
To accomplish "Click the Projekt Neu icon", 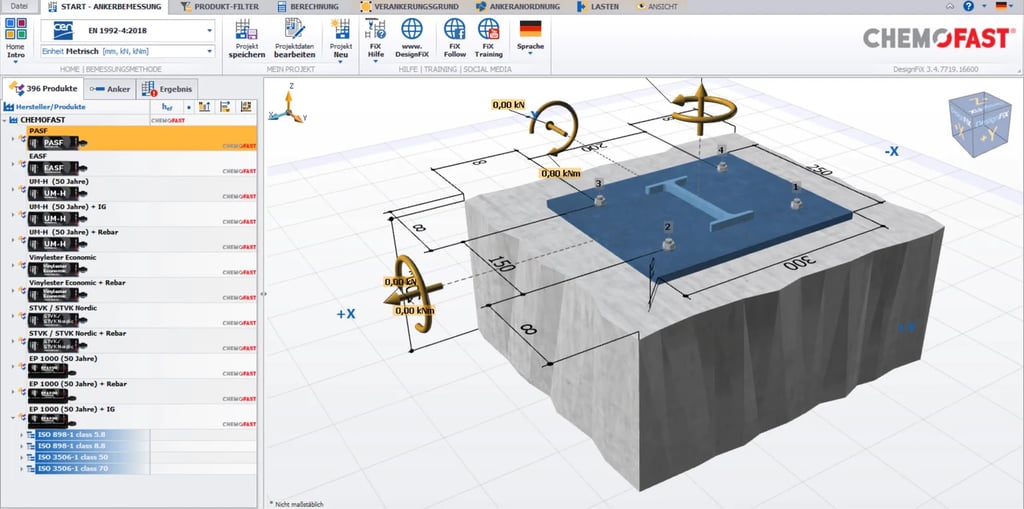I will click(x=341, y=30).
